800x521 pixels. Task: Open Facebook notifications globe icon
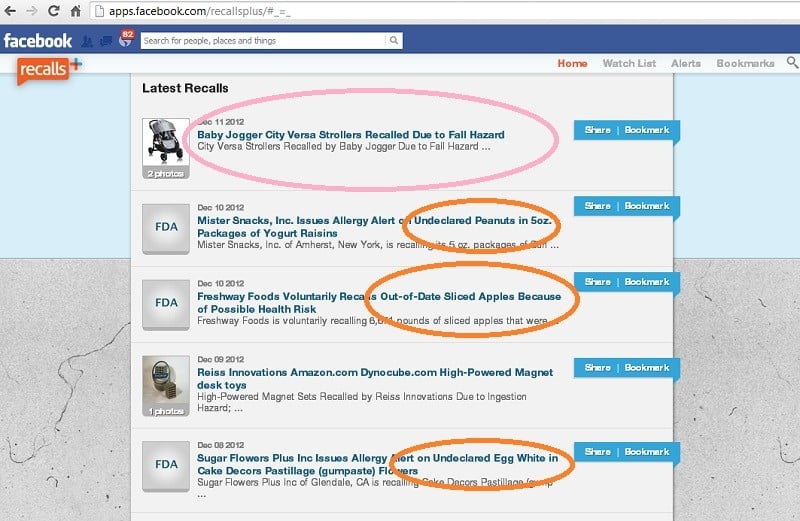click(x=125, y=40)
